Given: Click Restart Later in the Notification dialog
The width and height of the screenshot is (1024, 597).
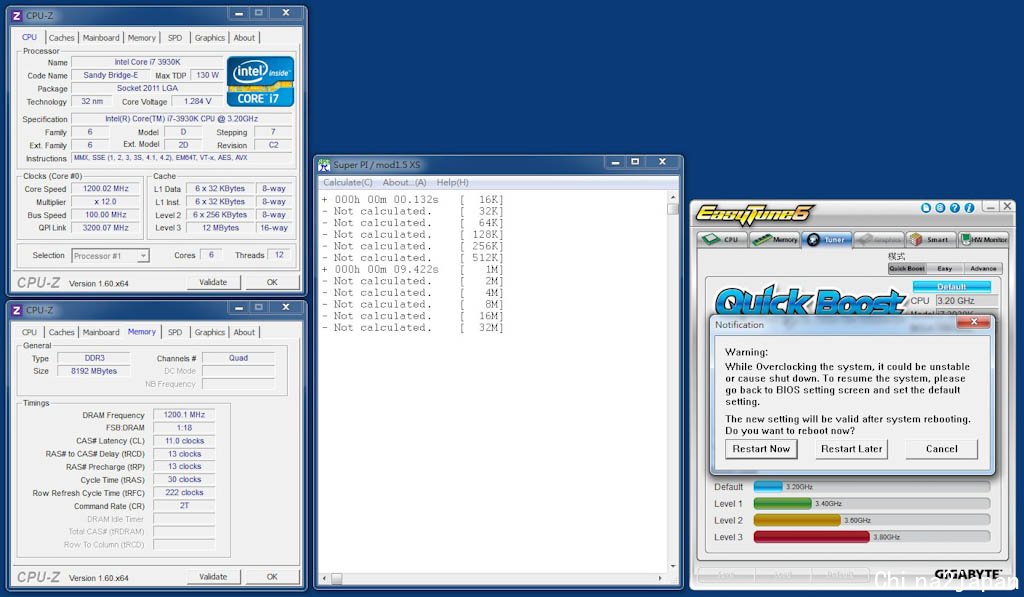Looking at the screenshot, I should tap(851, 449).
